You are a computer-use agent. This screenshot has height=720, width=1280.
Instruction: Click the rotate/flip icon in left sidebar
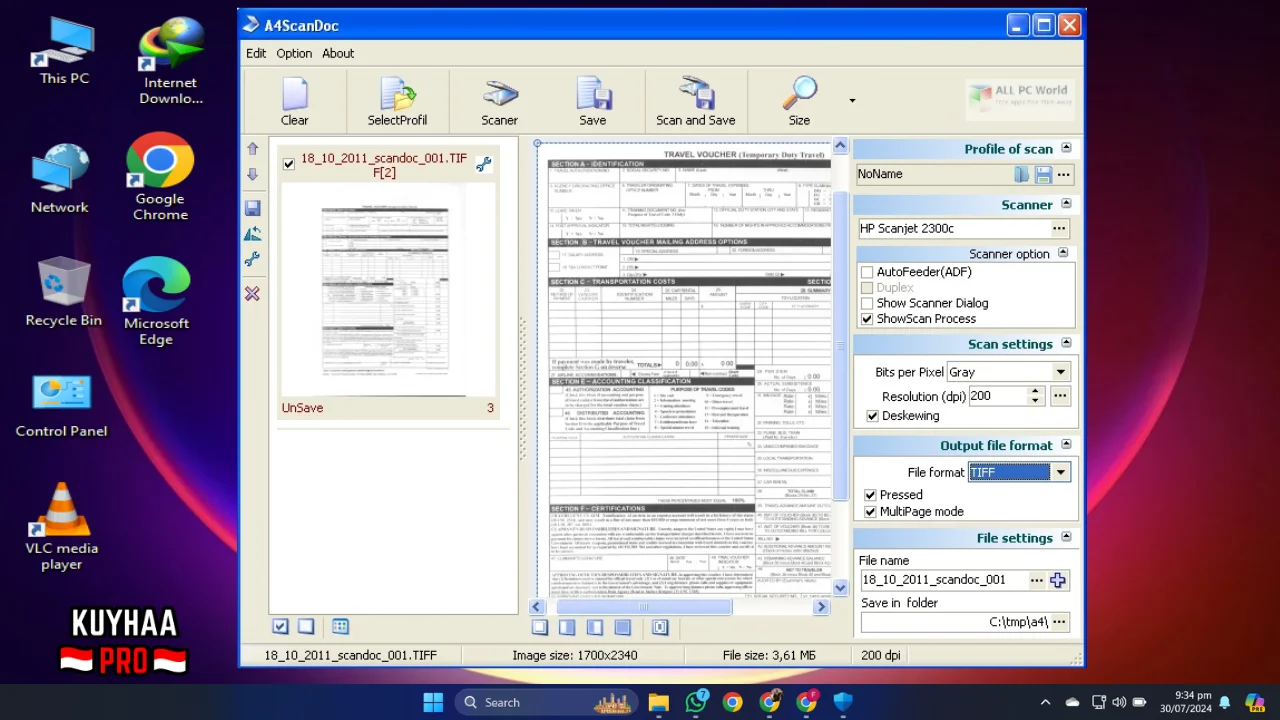pos(252,234)
